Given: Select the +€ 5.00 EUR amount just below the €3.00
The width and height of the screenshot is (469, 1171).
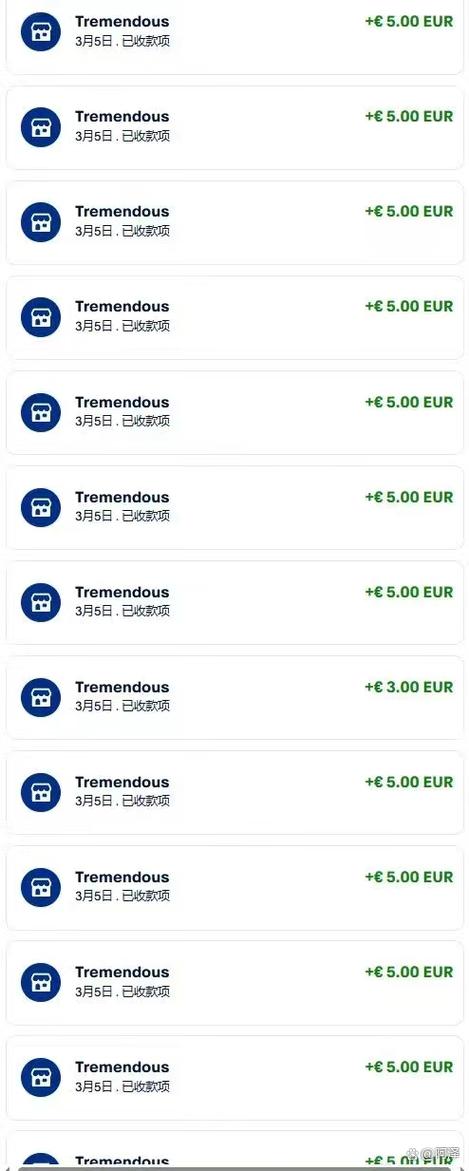Looking at the screenshot, I should (409, 782).
